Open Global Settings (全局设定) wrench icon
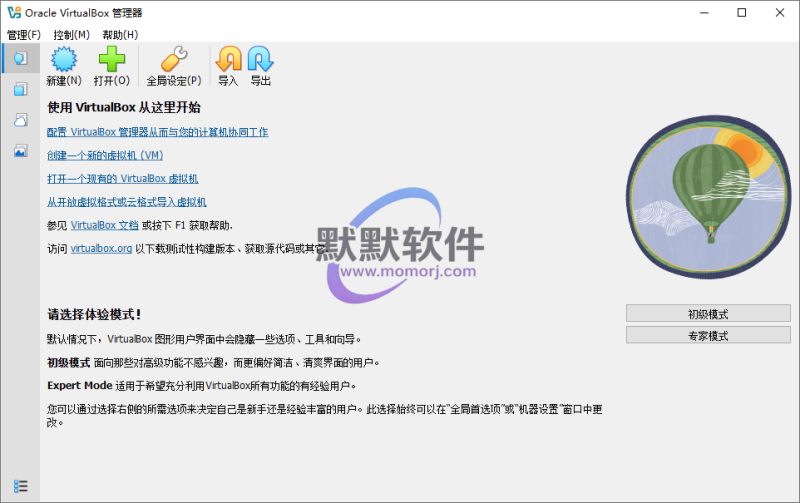The height and width of the screenshot is (503, 800). [174, 59]
